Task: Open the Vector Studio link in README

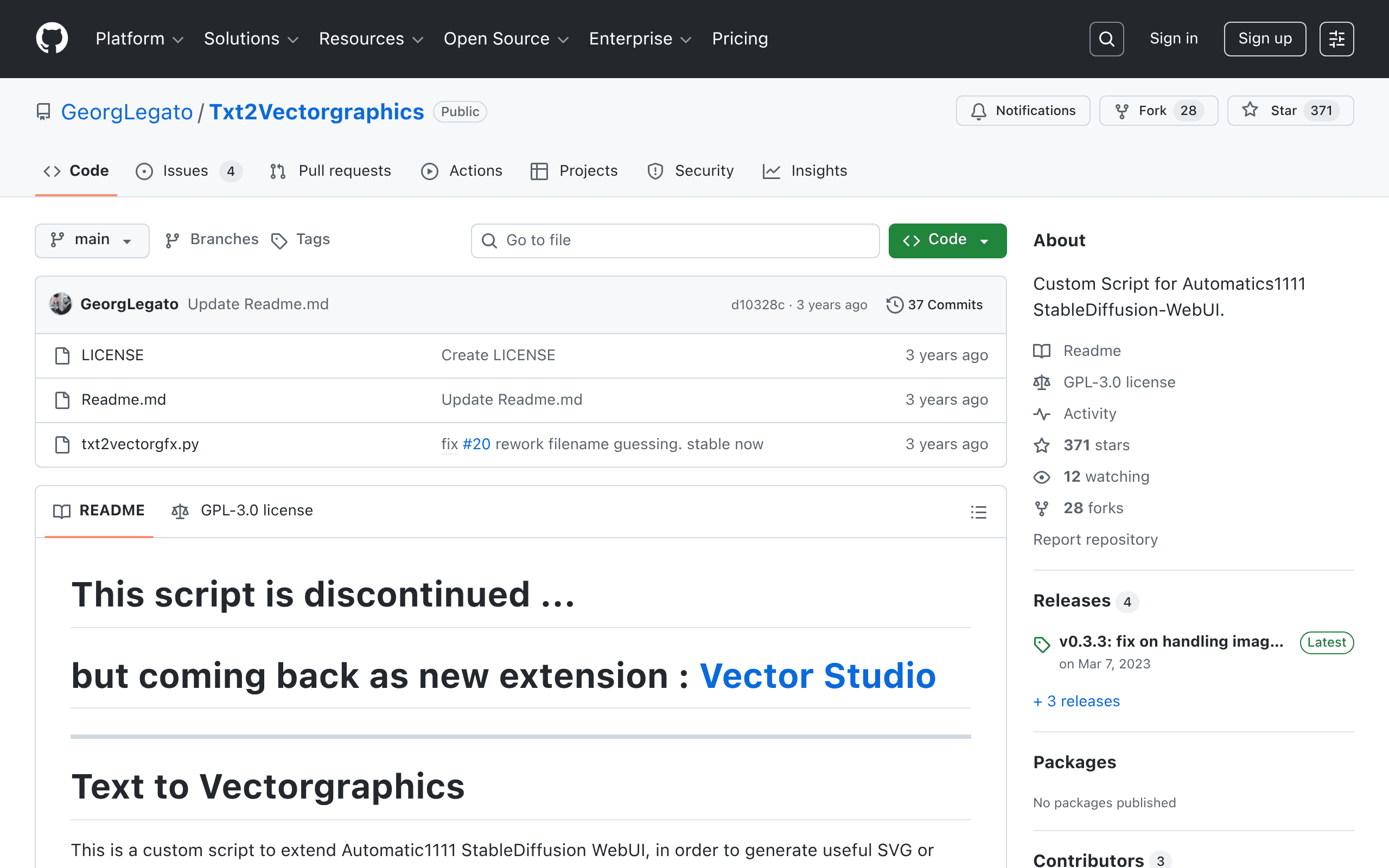Action: [x=817, y=676]
